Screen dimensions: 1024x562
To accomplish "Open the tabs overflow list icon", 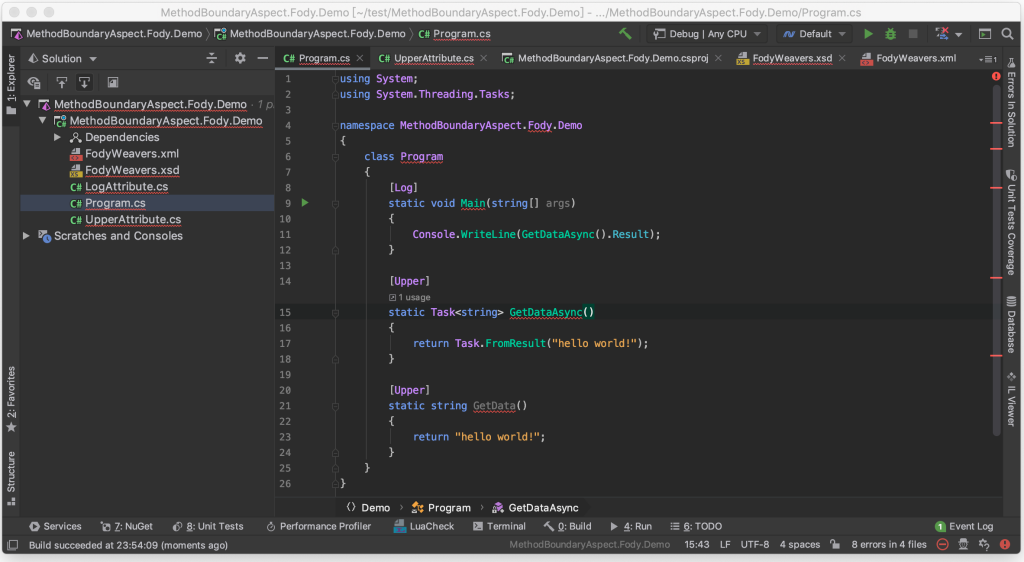I will click(x=987, y=59).
